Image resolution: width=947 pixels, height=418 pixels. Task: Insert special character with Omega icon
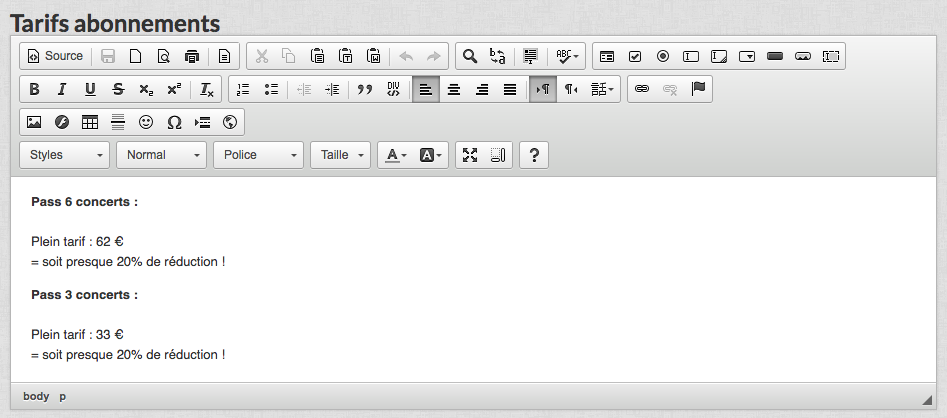tap(174, 122)
